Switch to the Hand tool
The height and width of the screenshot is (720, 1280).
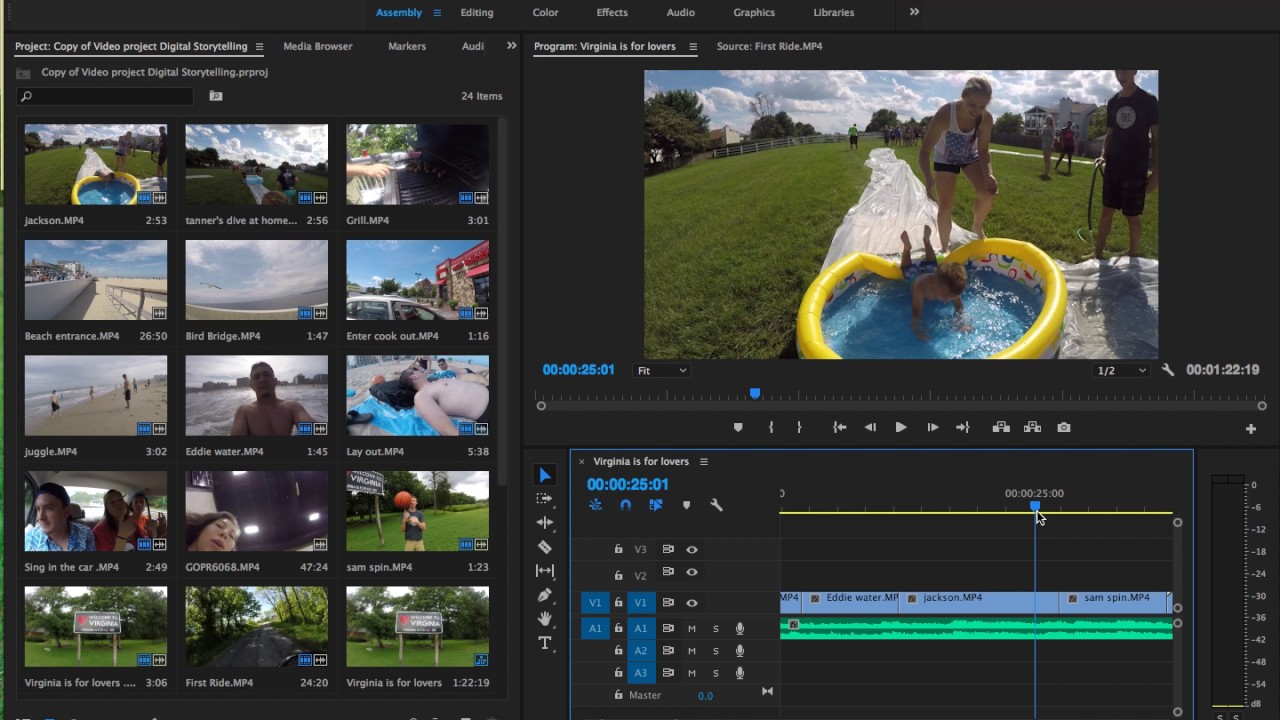(x=544, y=619)
